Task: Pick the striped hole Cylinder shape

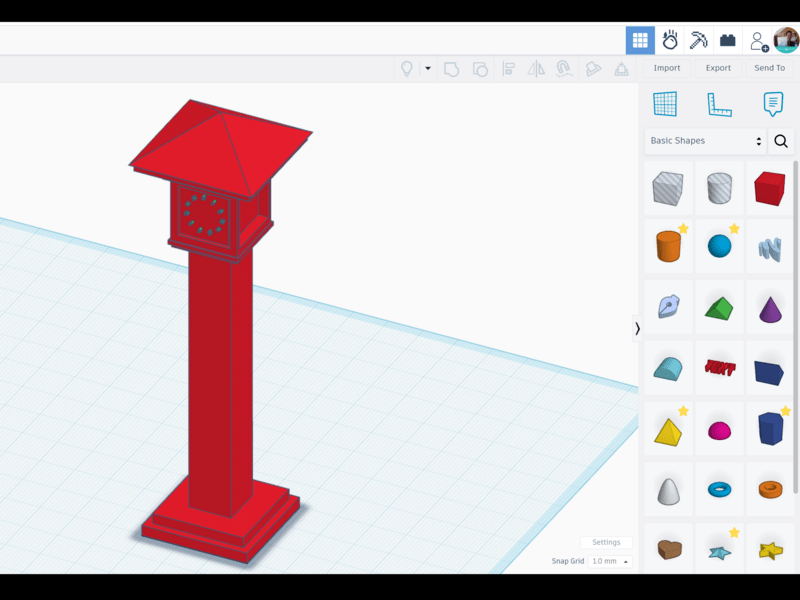Action: pyautogui.click(x=719, y=188)
